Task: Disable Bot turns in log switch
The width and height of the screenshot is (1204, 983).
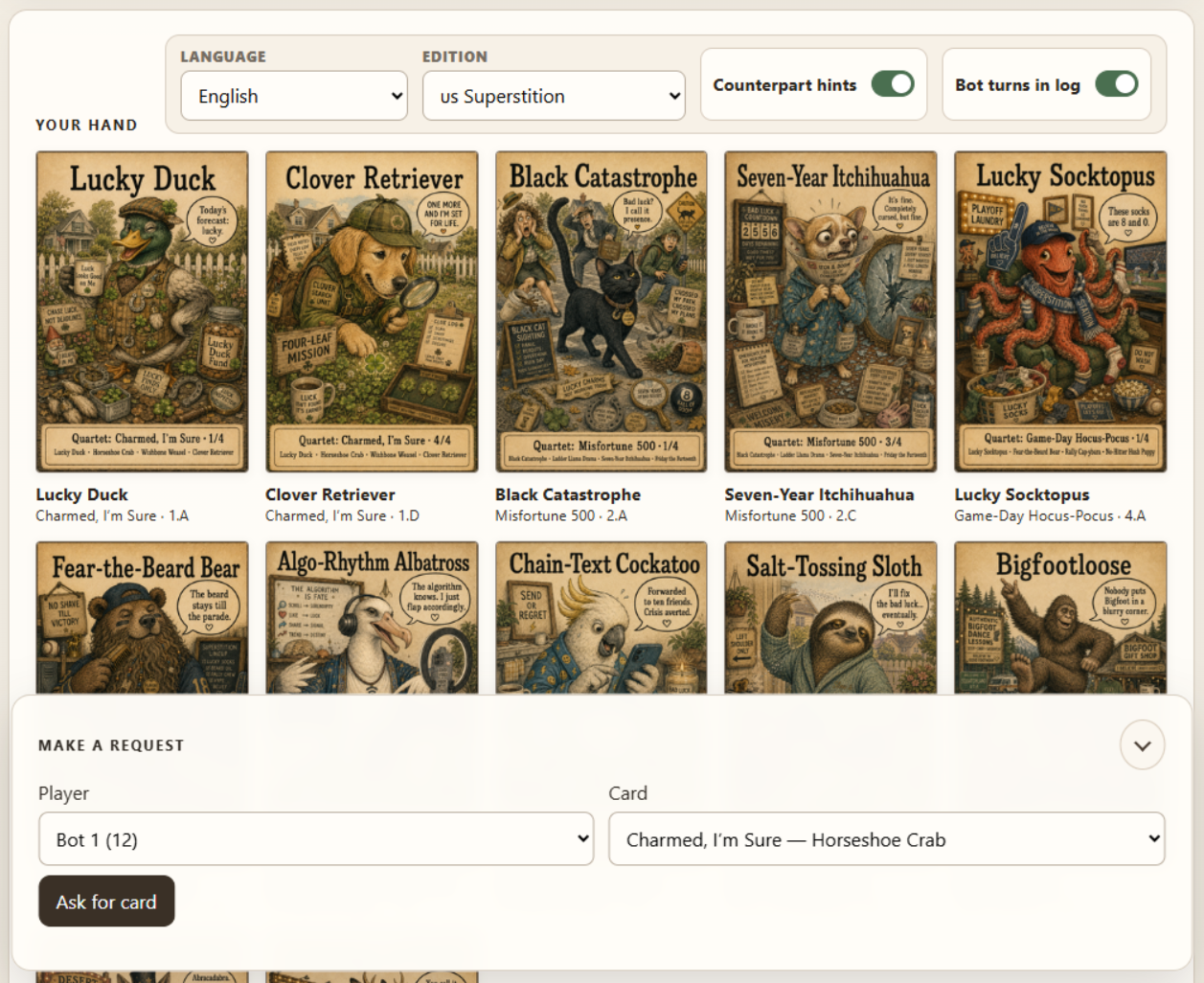Action: [1117, 84]
